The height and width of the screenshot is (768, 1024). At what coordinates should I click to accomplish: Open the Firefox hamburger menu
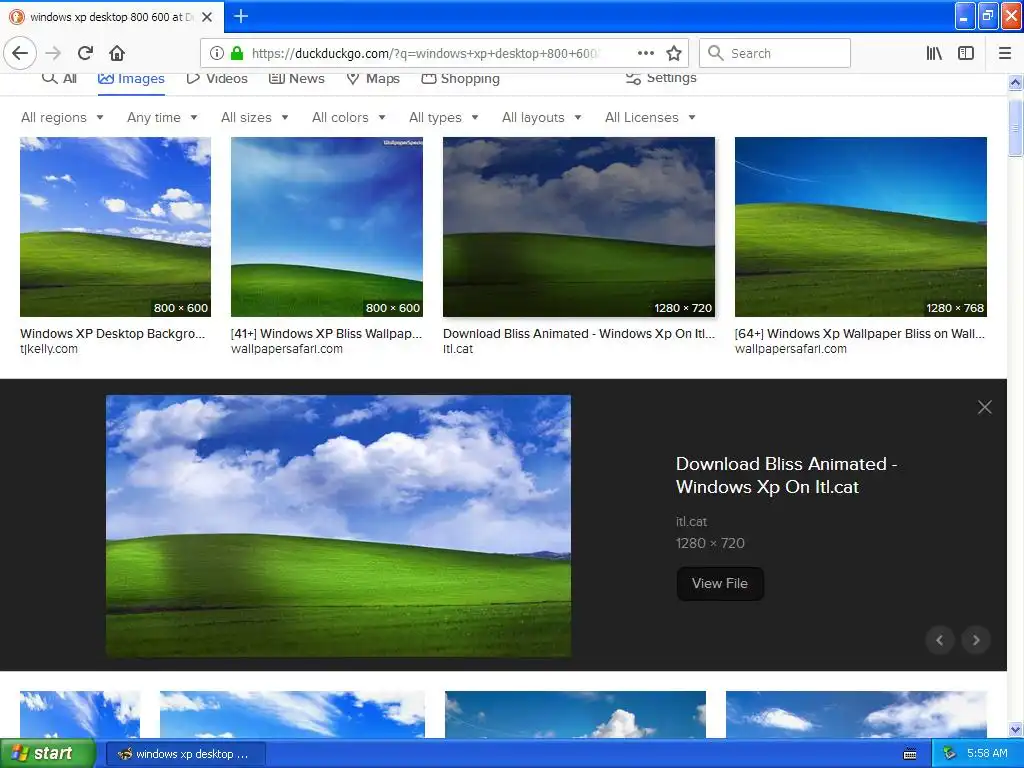tap(1004, 53)
